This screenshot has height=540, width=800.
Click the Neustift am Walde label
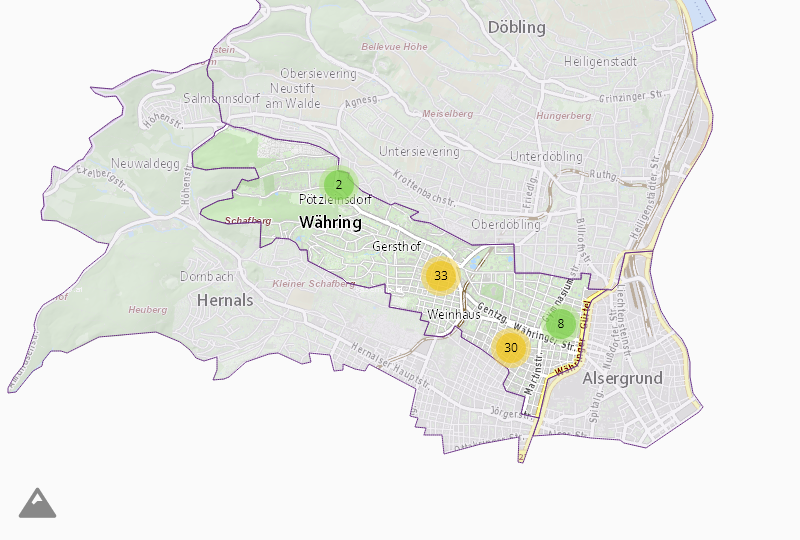coord(293,96)
